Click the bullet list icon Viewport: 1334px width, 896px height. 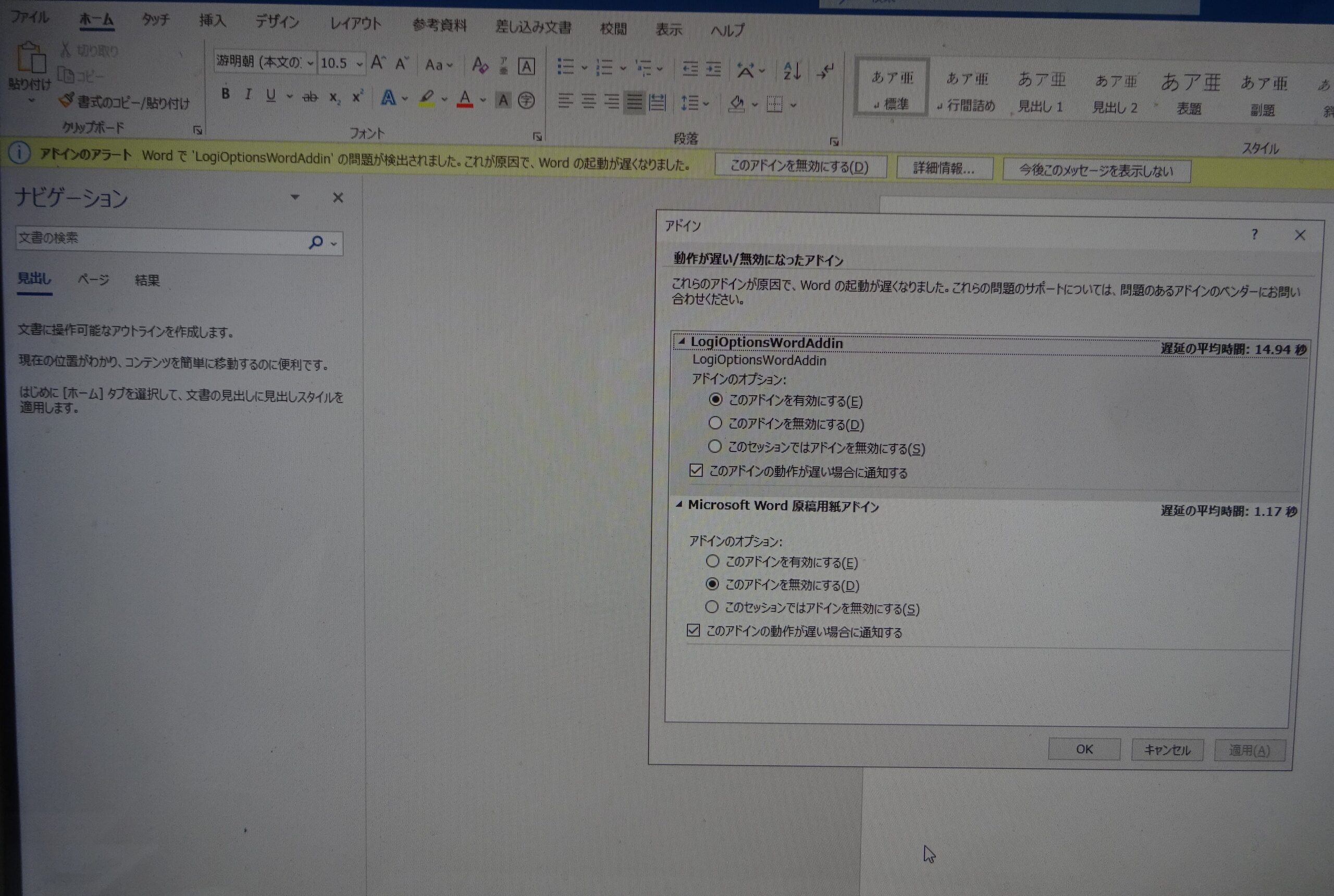tap(565, 67)
